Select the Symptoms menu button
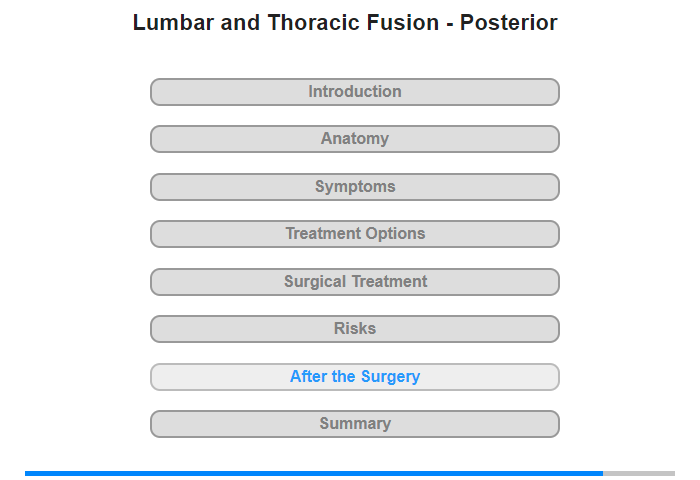Screen dimensions: 700x480 coord(354,187)
